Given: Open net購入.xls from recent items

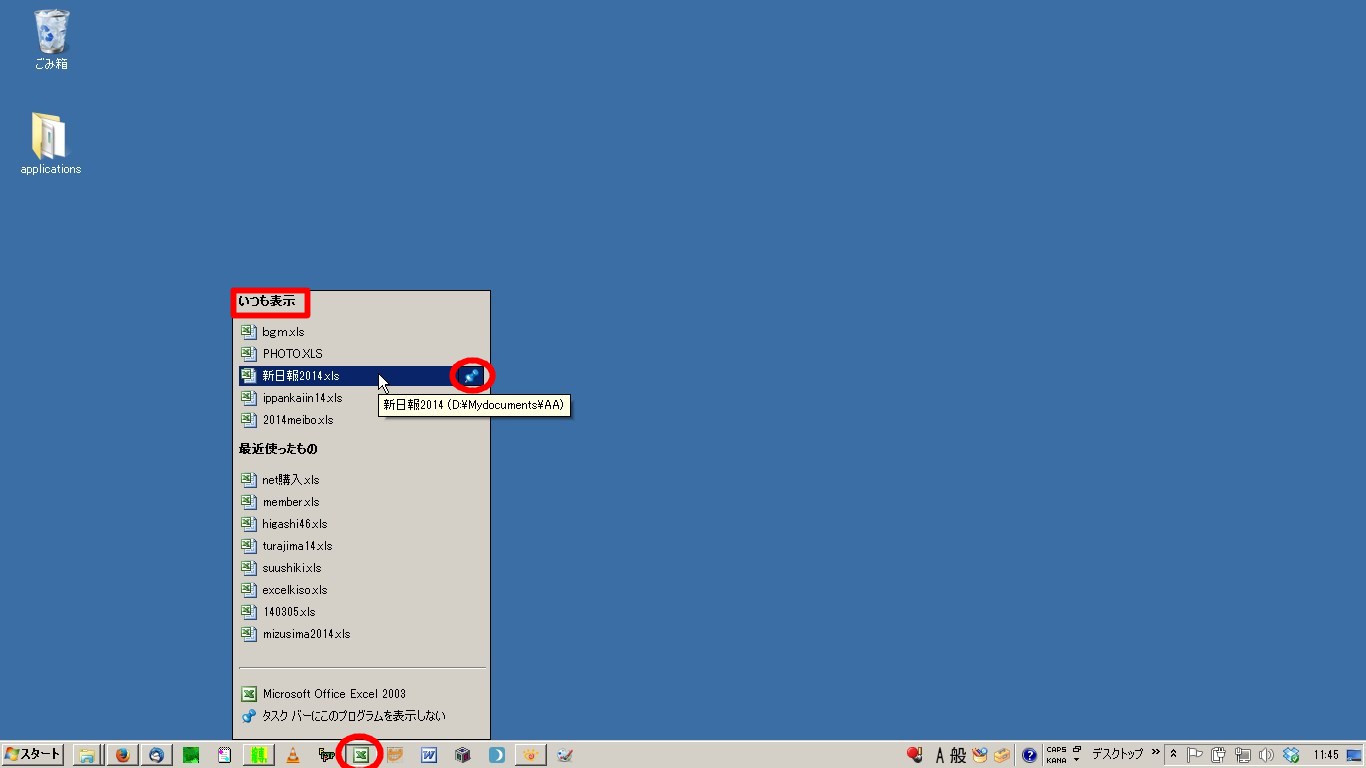Looking at the screenshot, I should point(361,480).
